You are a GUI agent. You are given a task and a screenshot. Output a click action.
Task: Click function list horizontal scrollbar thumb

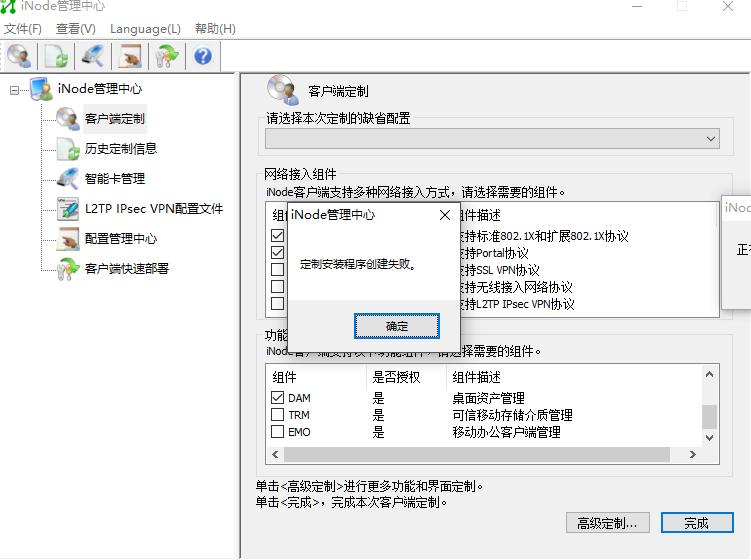[x=477, y=454]
